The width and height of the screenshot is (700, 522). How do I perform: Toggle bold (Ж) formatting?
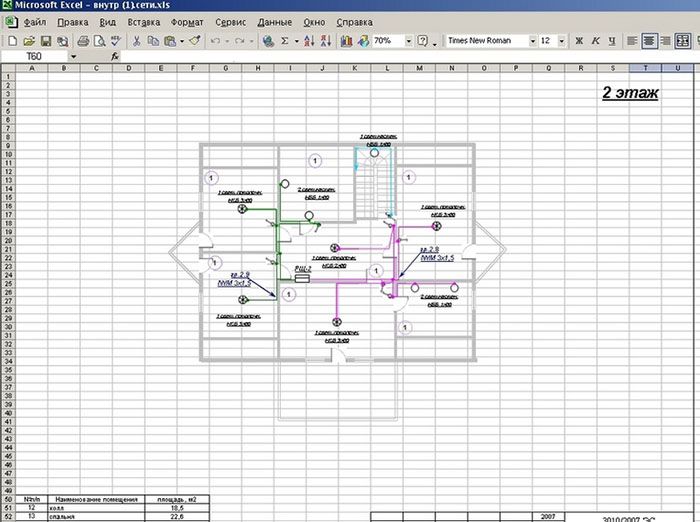(x=578, y=41)
